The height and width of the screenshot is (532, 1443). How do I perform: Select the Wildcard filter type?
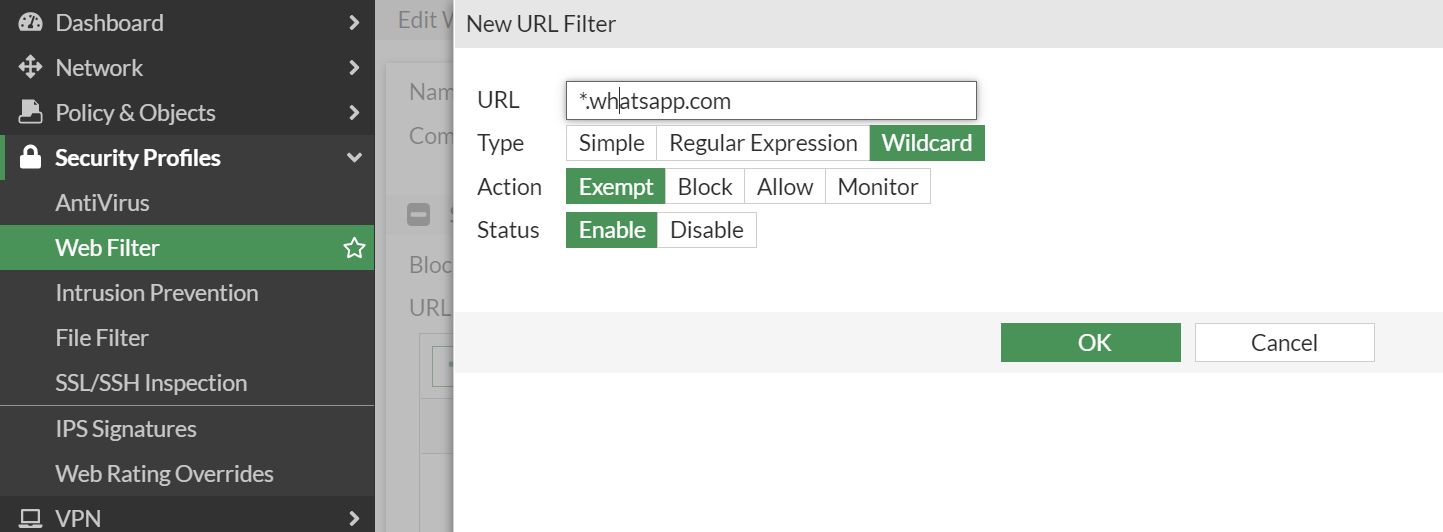coord(927,143)
